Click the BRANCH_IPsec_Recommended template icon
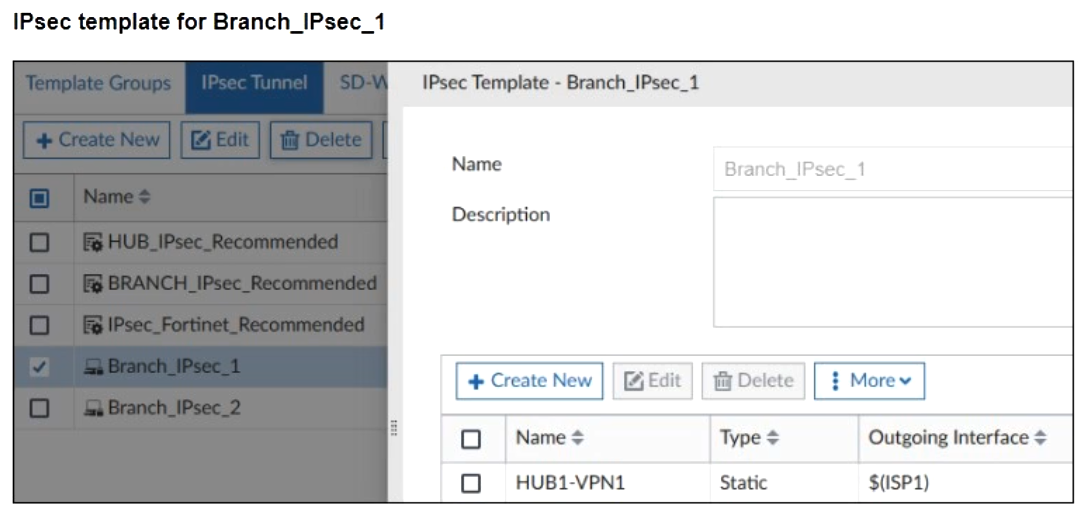 (93, 284)
